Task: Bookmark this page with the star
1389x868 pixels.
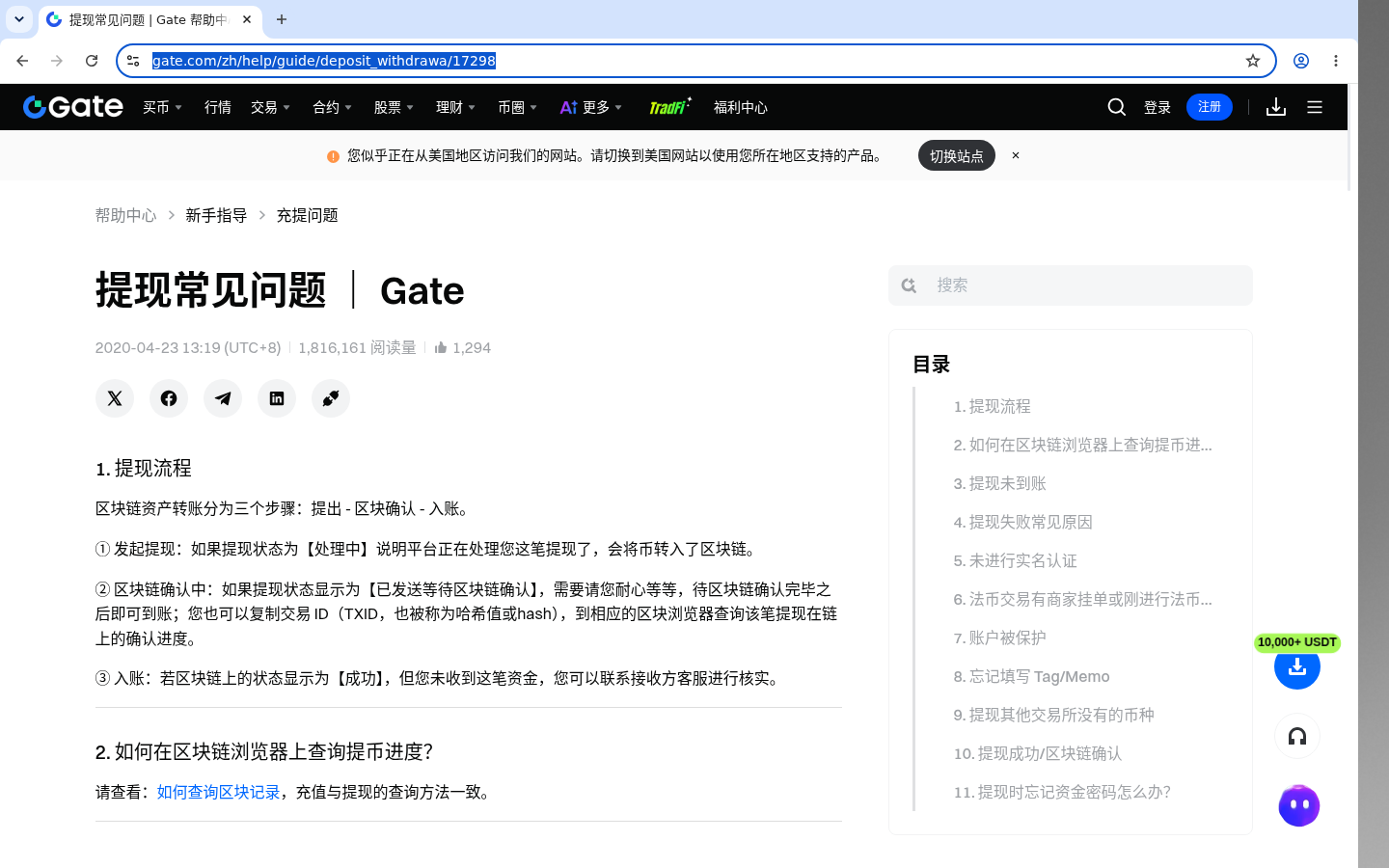Action: coord(1253,61)
